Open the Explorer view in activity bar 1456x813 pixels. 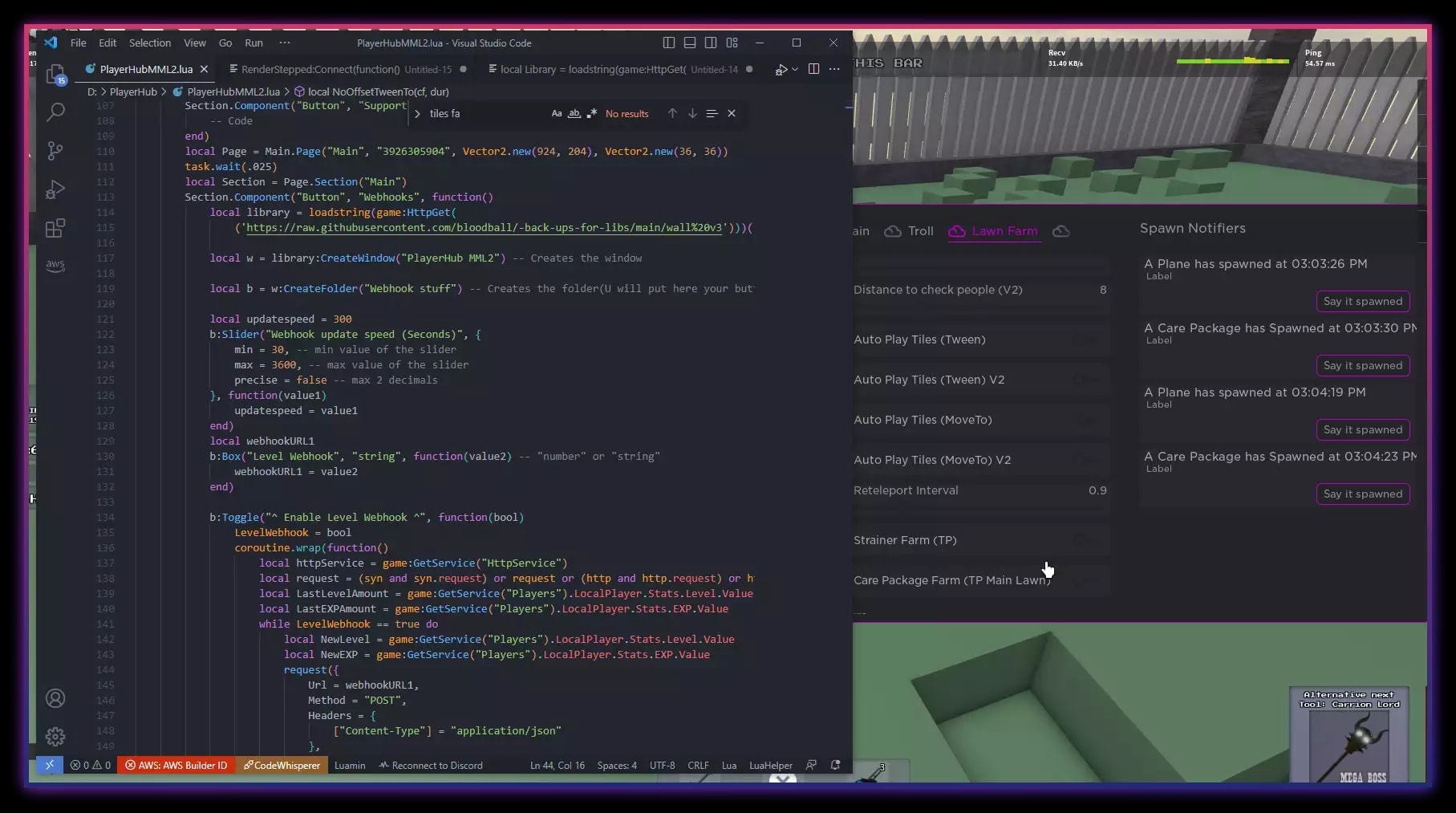[55, 75]
